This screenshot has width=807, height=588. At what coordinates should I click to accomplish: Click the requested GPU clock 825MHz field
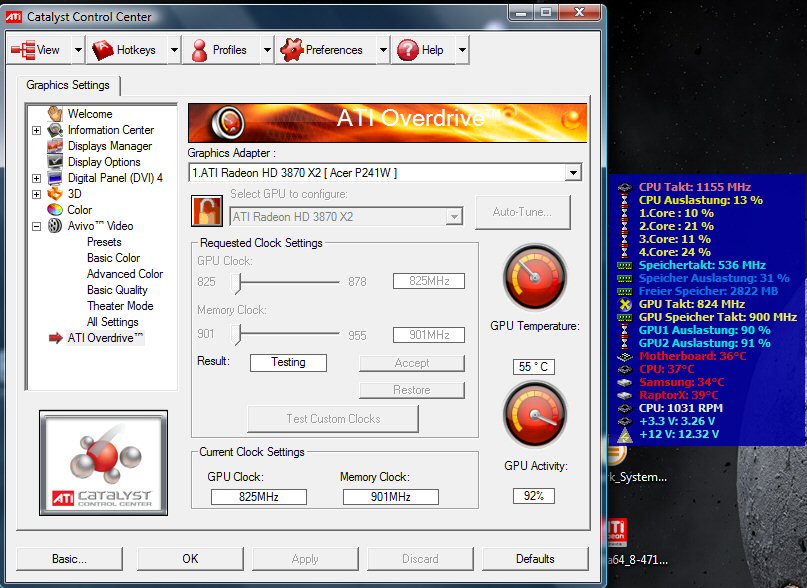(429, 281)
